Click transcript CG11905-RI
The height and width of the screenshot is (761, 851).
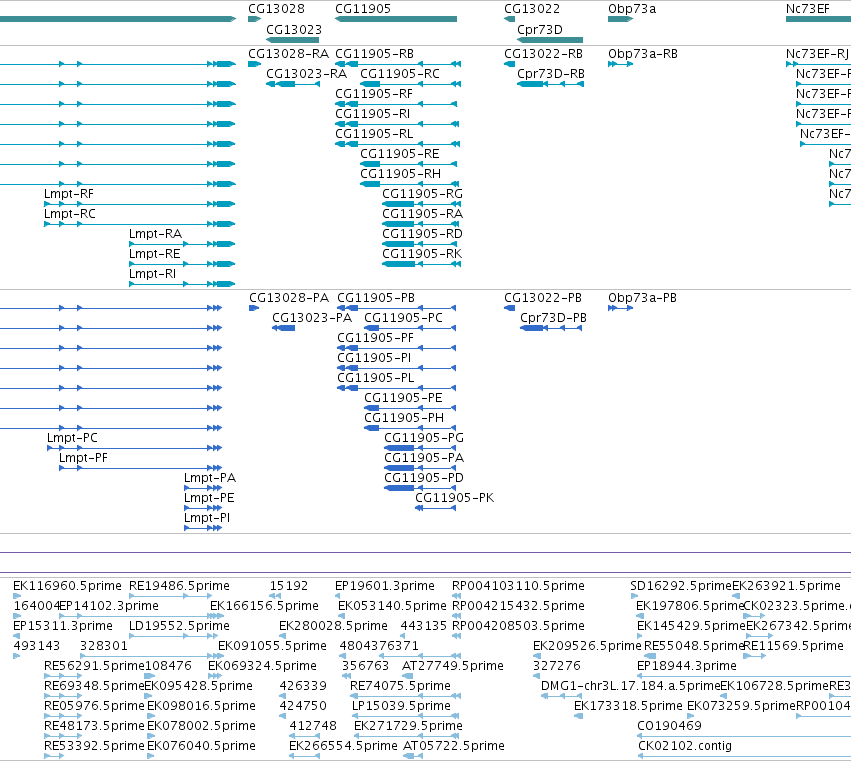(372, 114)
